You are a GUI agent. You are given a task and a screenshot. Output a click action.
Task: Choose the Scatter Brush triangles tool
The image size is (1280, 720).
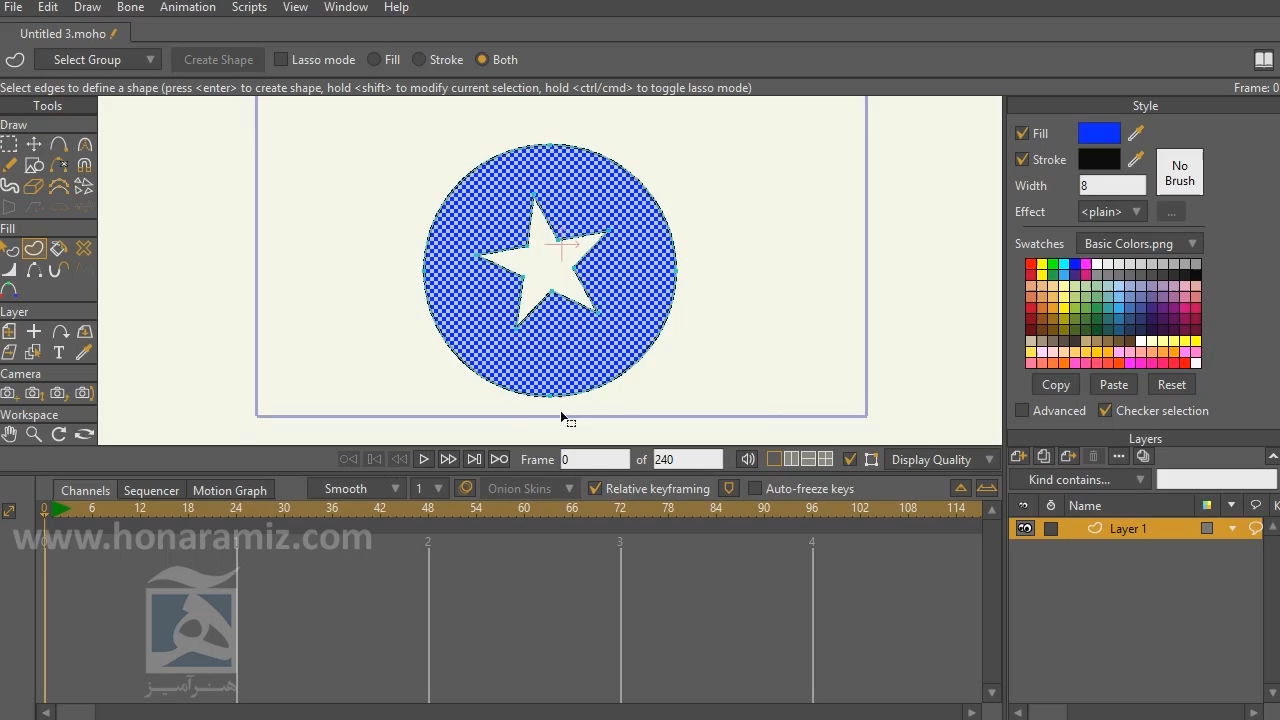(84, 186)
